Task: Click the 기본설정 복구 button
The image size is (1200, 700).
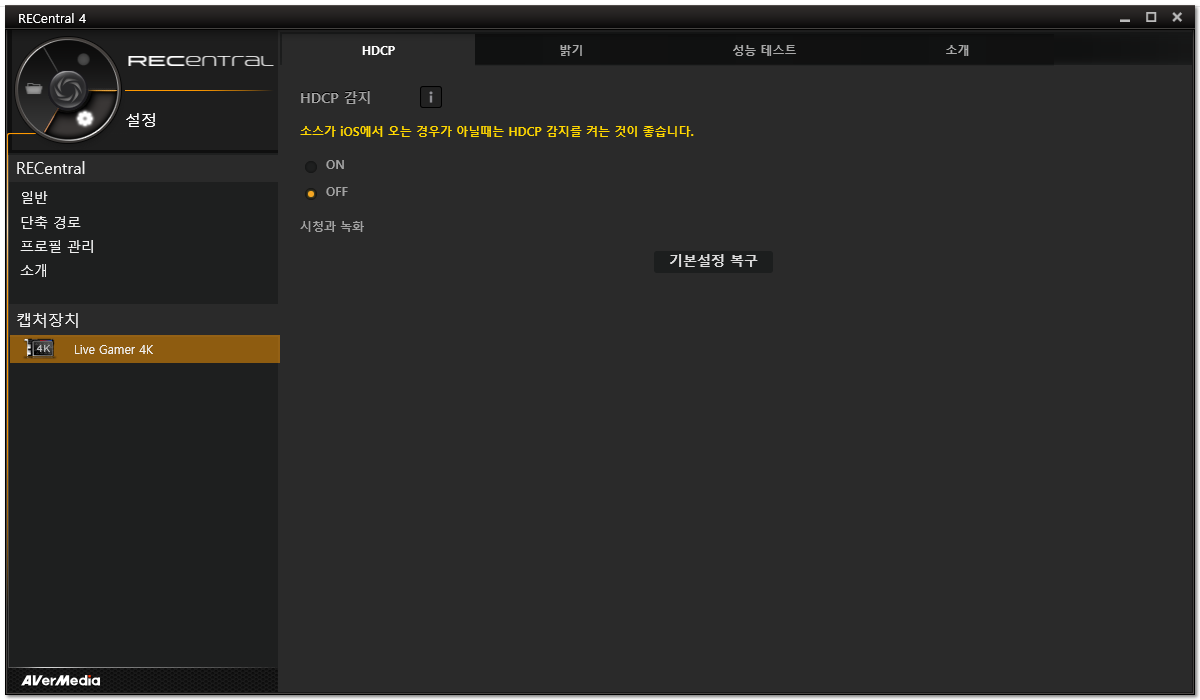Action: coord(713,261)
